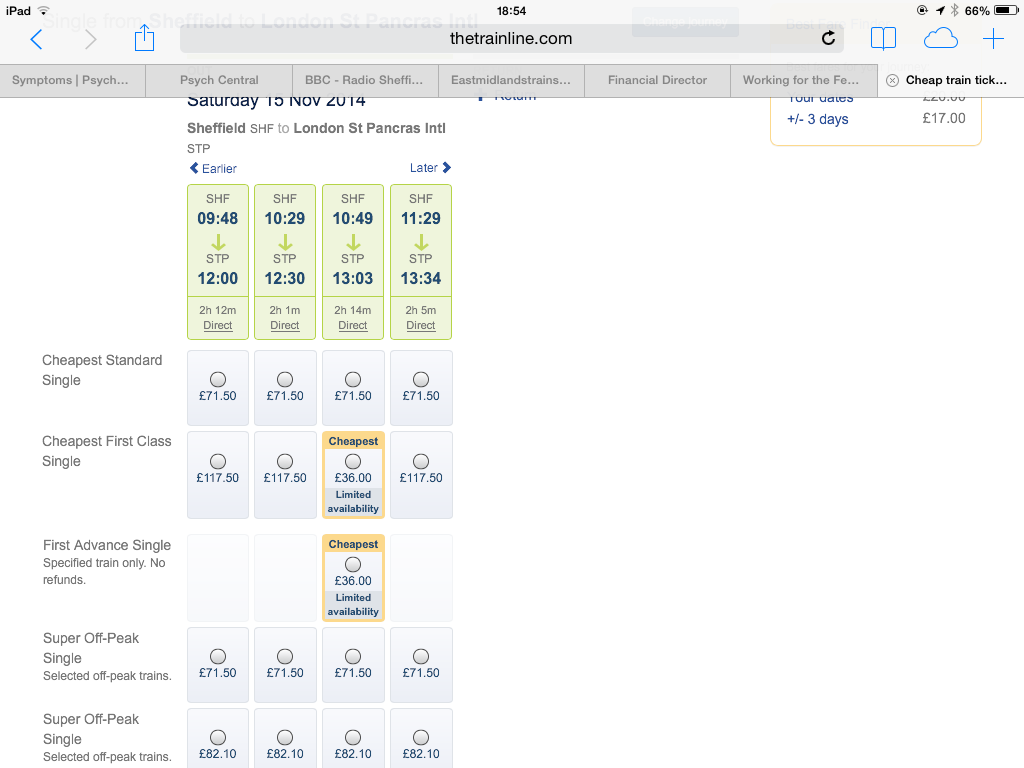This screenshot has height=768, width=1024.
Task: Add a new Safari tab with plus
Action: point(993,39)
